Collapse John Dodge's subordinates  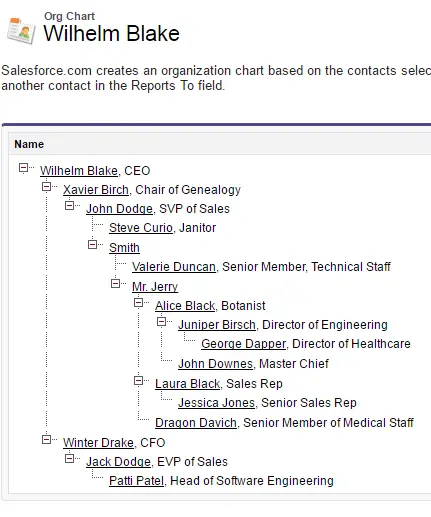(x=69, y=206)
